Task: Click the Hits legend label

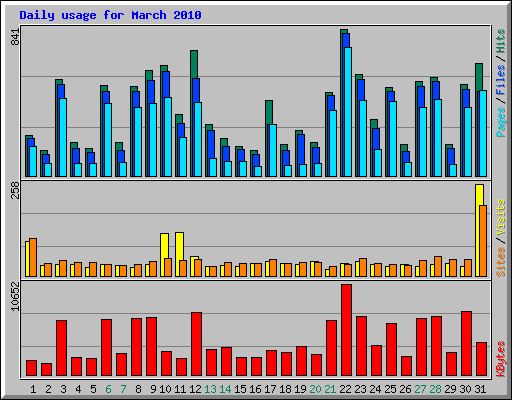Action: [501, 41]
